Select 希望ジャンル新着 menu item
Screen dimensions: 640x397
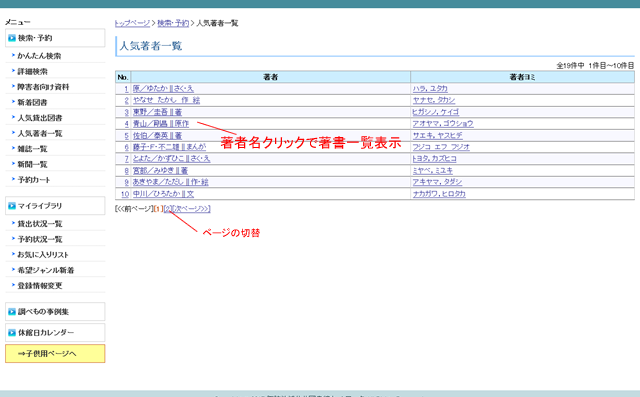46,271
